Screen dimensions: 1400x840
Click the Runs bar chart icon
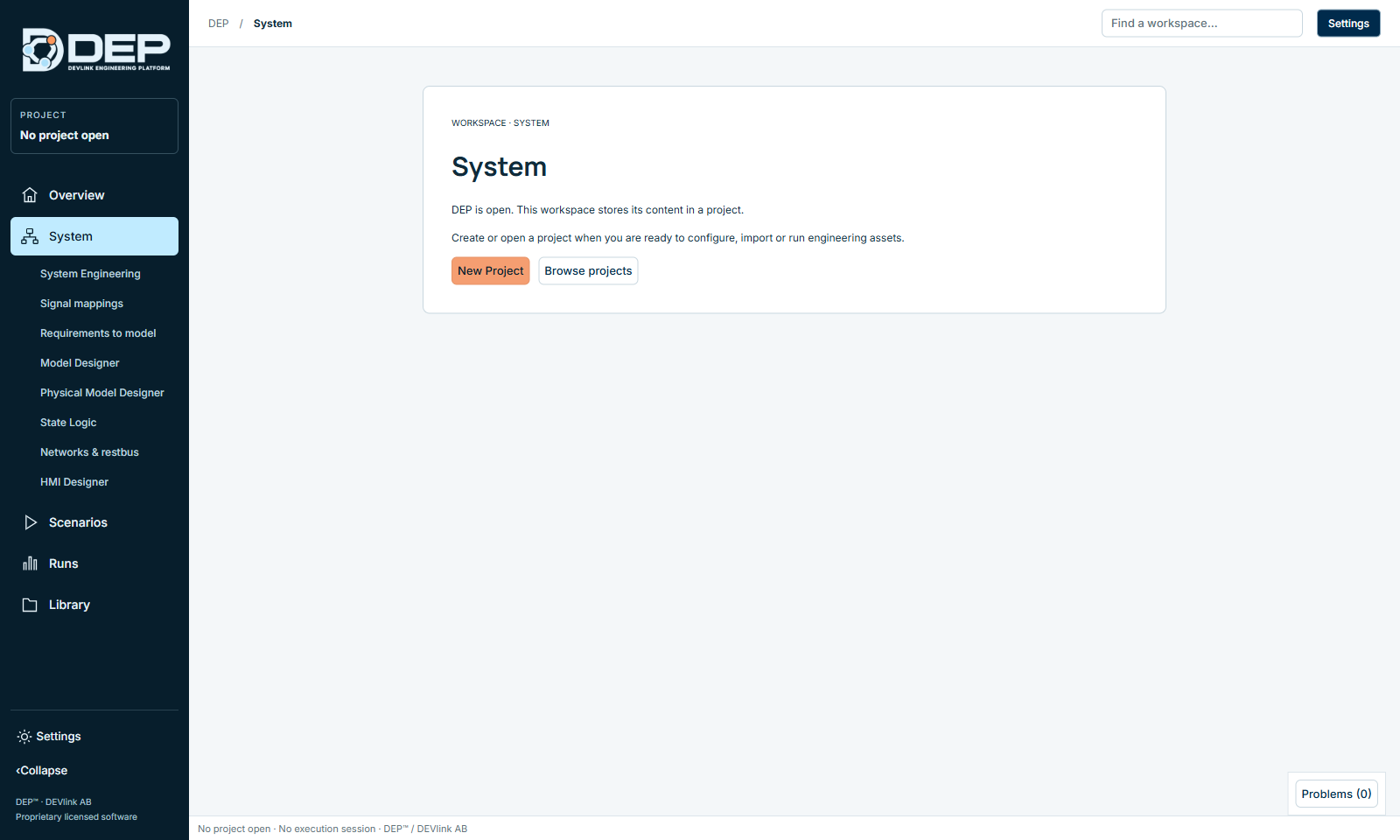click(x=30, y=563)
